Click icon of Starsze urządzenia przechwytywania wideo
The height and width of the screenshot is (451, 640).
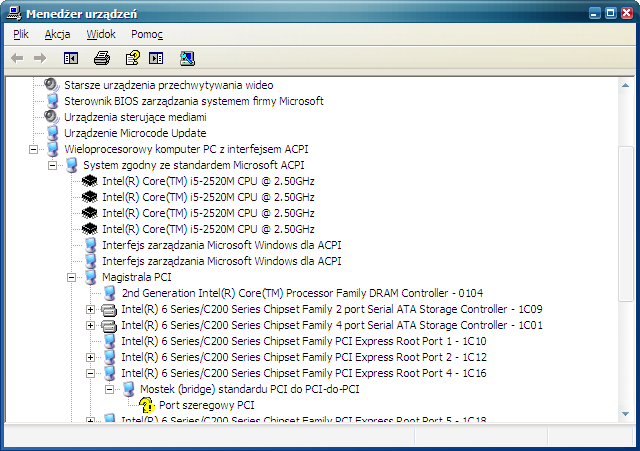pyautogui.click(x=52, y=85)
